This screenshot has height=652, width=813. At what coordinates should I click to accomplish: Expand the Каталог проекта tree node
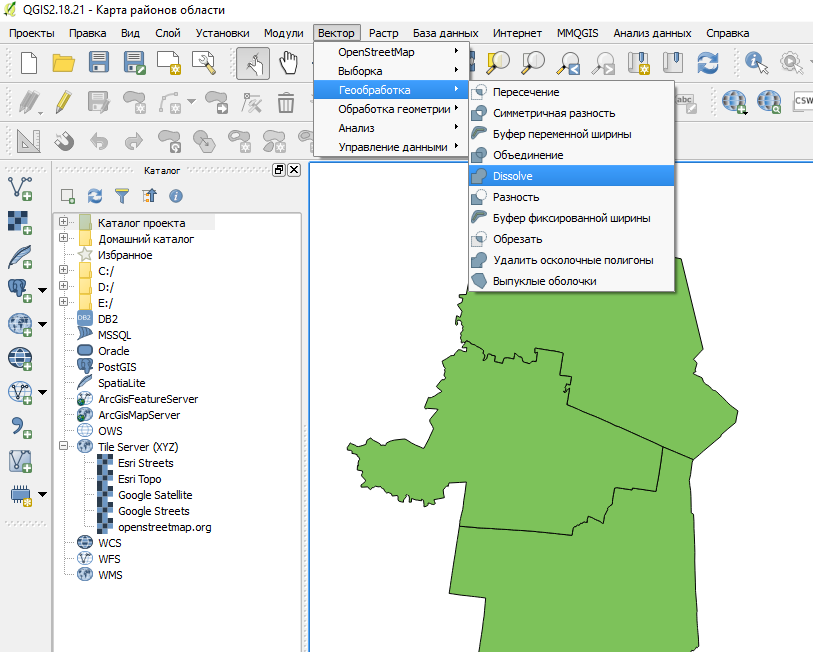[x=64, y=222]
